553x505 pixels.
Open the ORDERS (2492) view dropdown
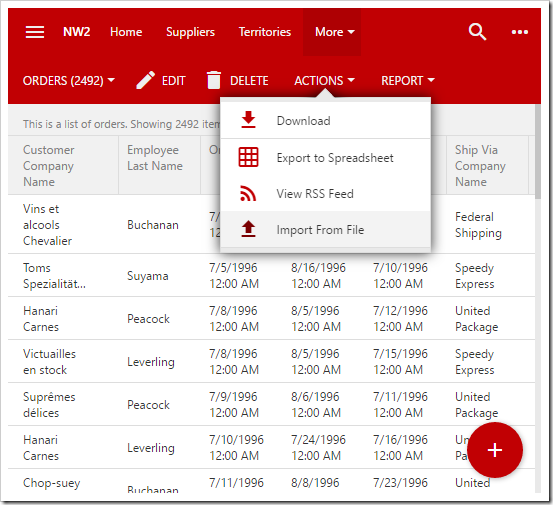pos(69,81)
